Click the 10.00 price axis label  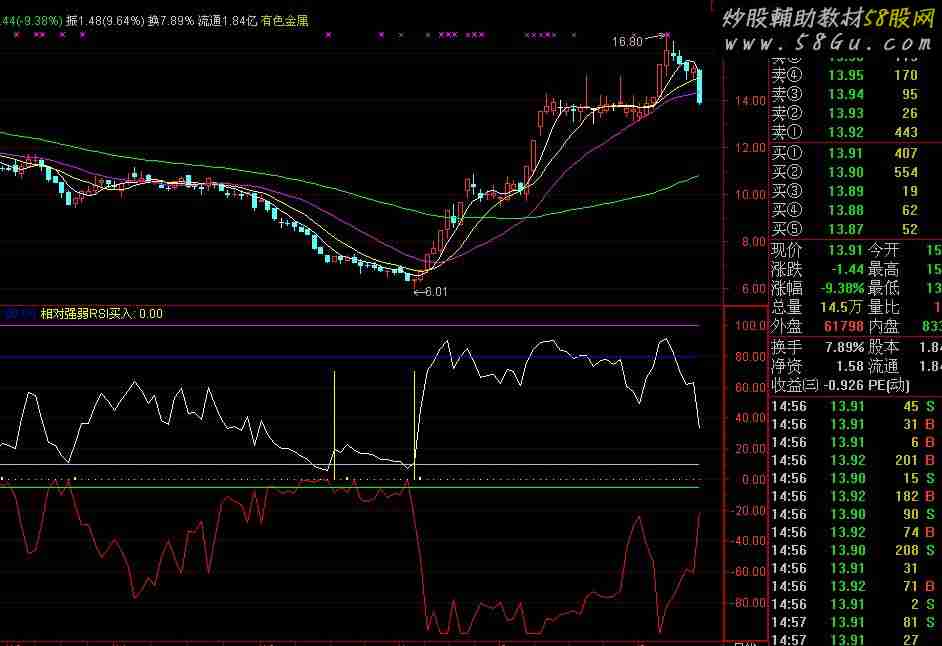[x=750, y=195]
